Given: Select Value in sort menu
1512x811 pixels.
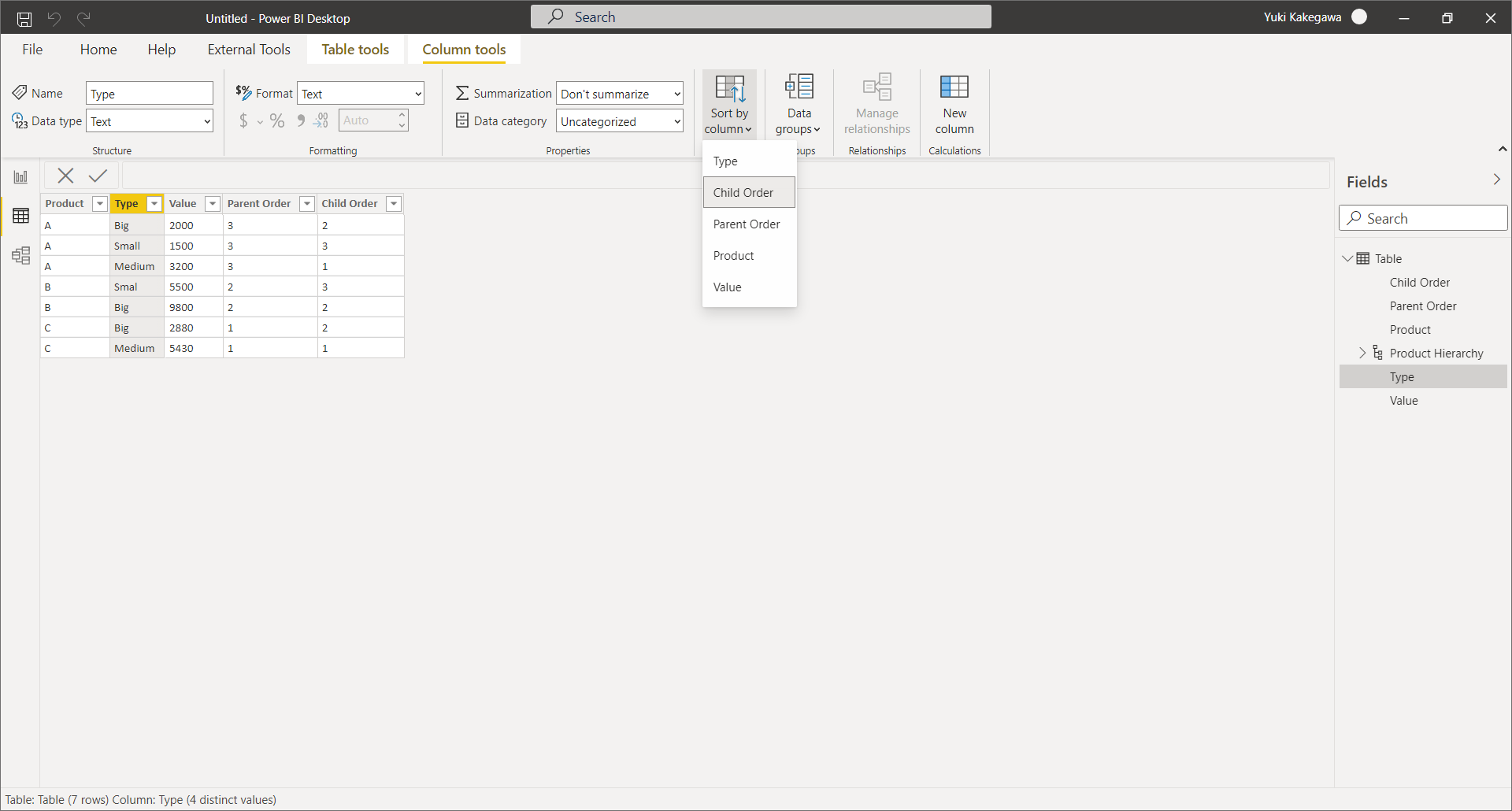Looking at the screenshot, I should click(749, 287).
